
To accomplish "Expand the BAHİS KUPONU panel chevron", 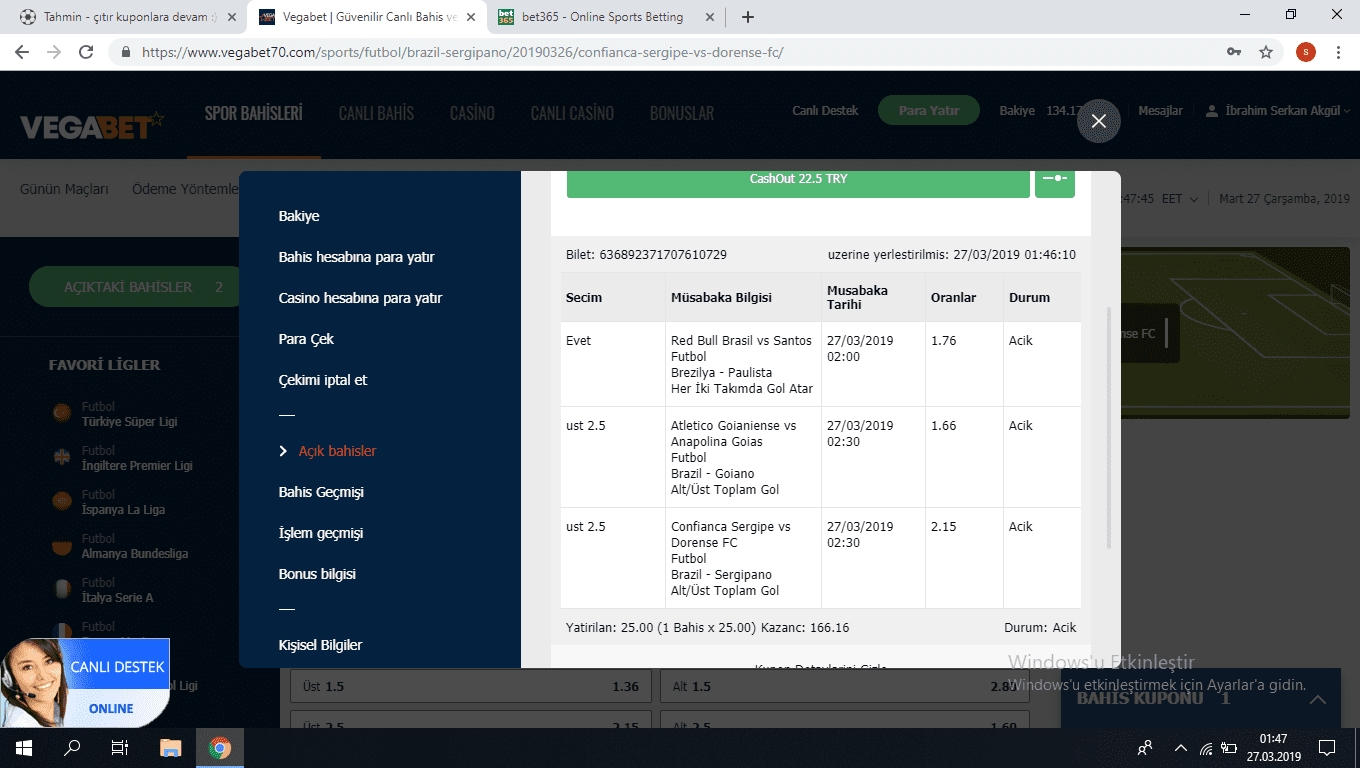I will pos(1318,699).
